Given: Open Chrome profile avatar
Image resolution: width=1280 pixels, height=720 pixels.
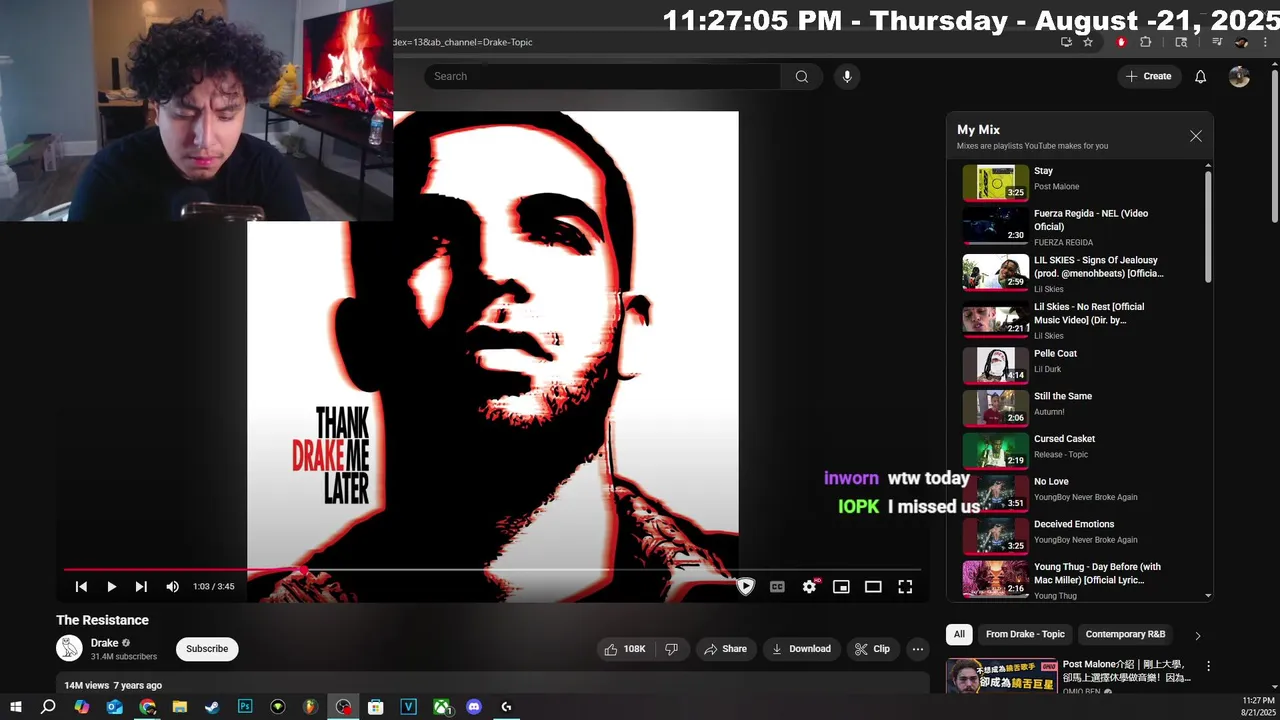Looking at the screenshot, I should coord(1241,42).
